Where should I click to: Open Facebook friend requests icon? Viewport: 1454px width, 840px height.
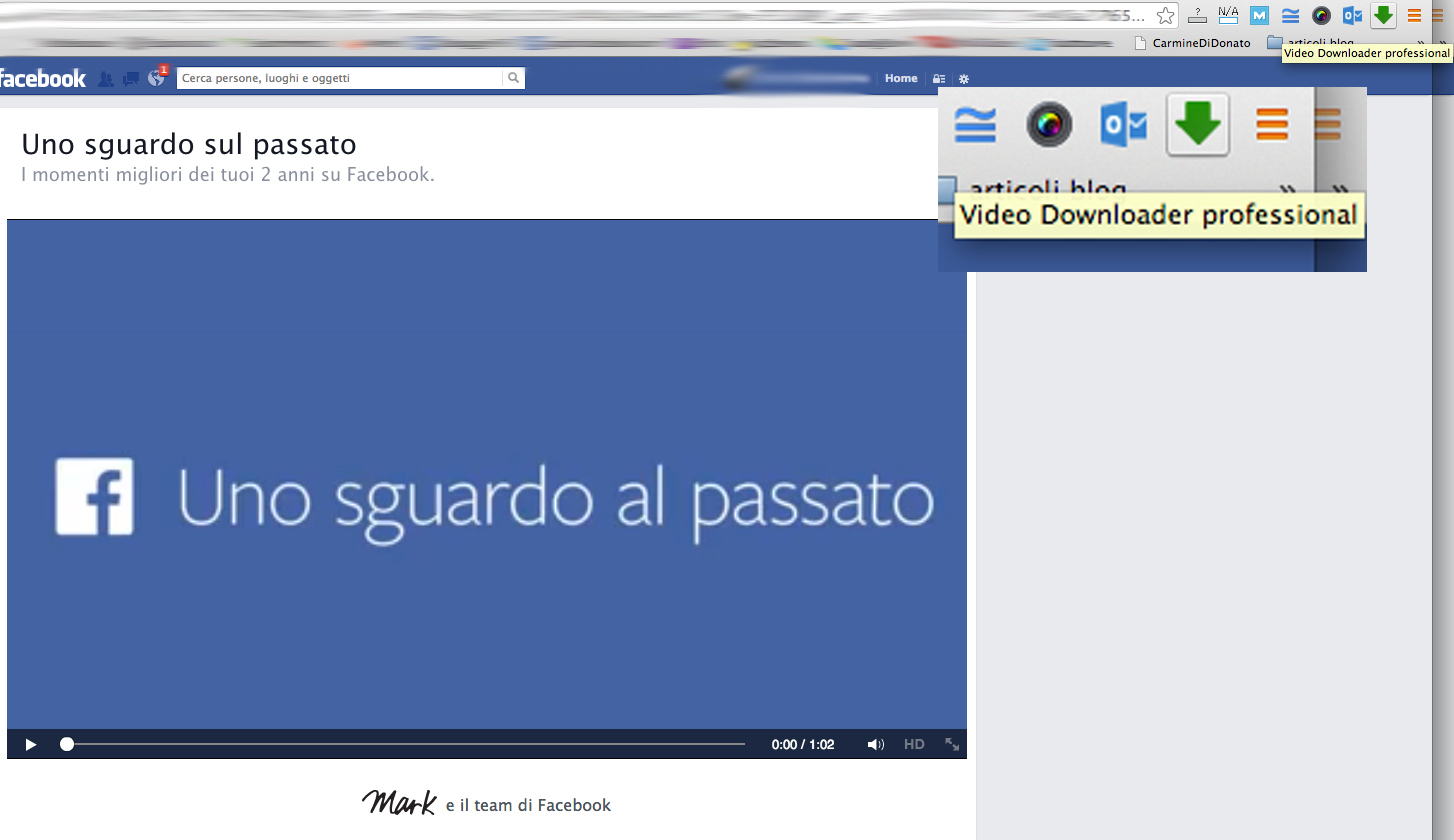[106, 79]
